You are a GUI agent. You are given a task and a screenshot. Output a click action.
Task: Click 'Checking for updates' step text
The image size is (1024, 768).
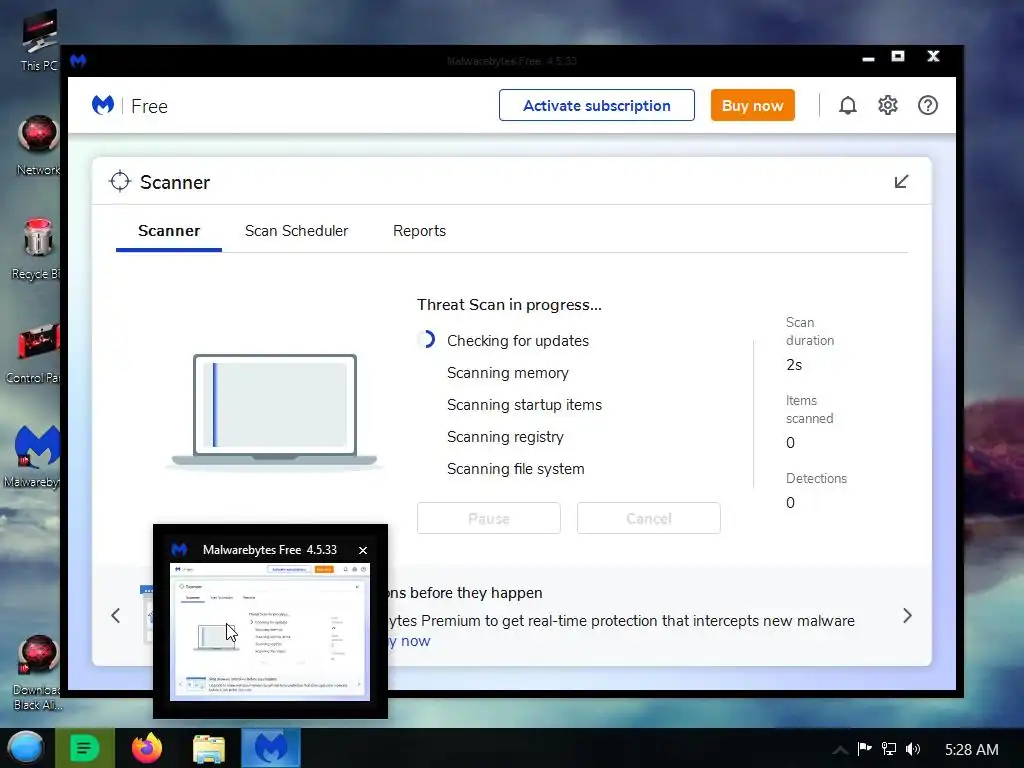click(518, 340)
